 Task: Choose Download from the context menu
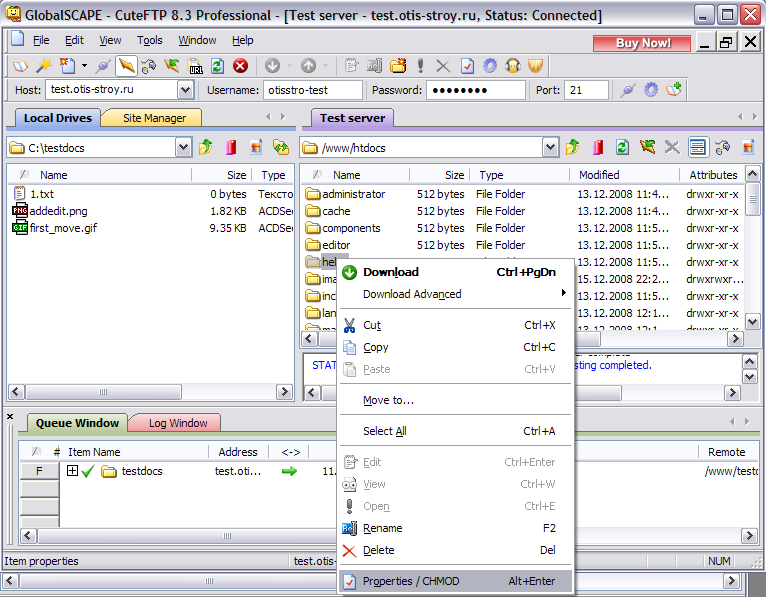point(455,272)
